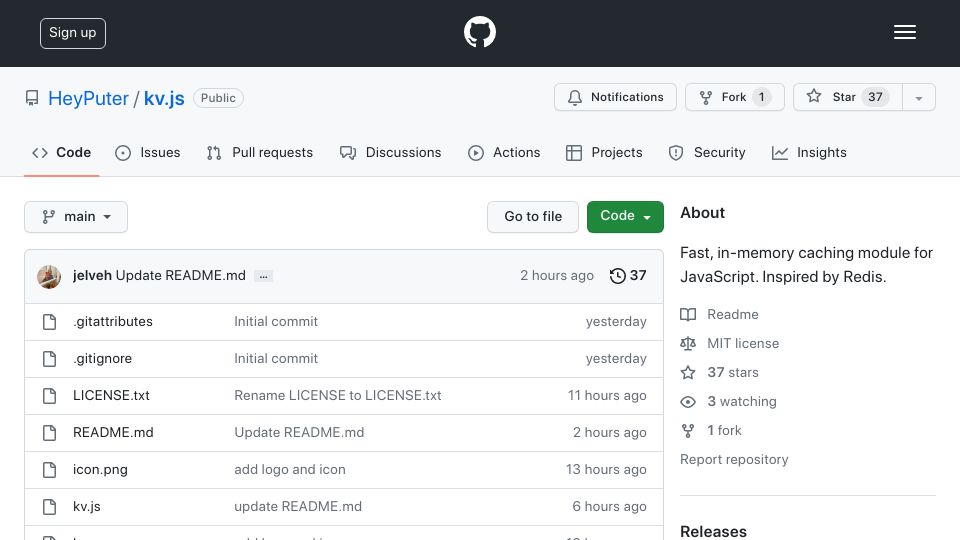Open the 3 watching link
960x540 pixels.
742,402
